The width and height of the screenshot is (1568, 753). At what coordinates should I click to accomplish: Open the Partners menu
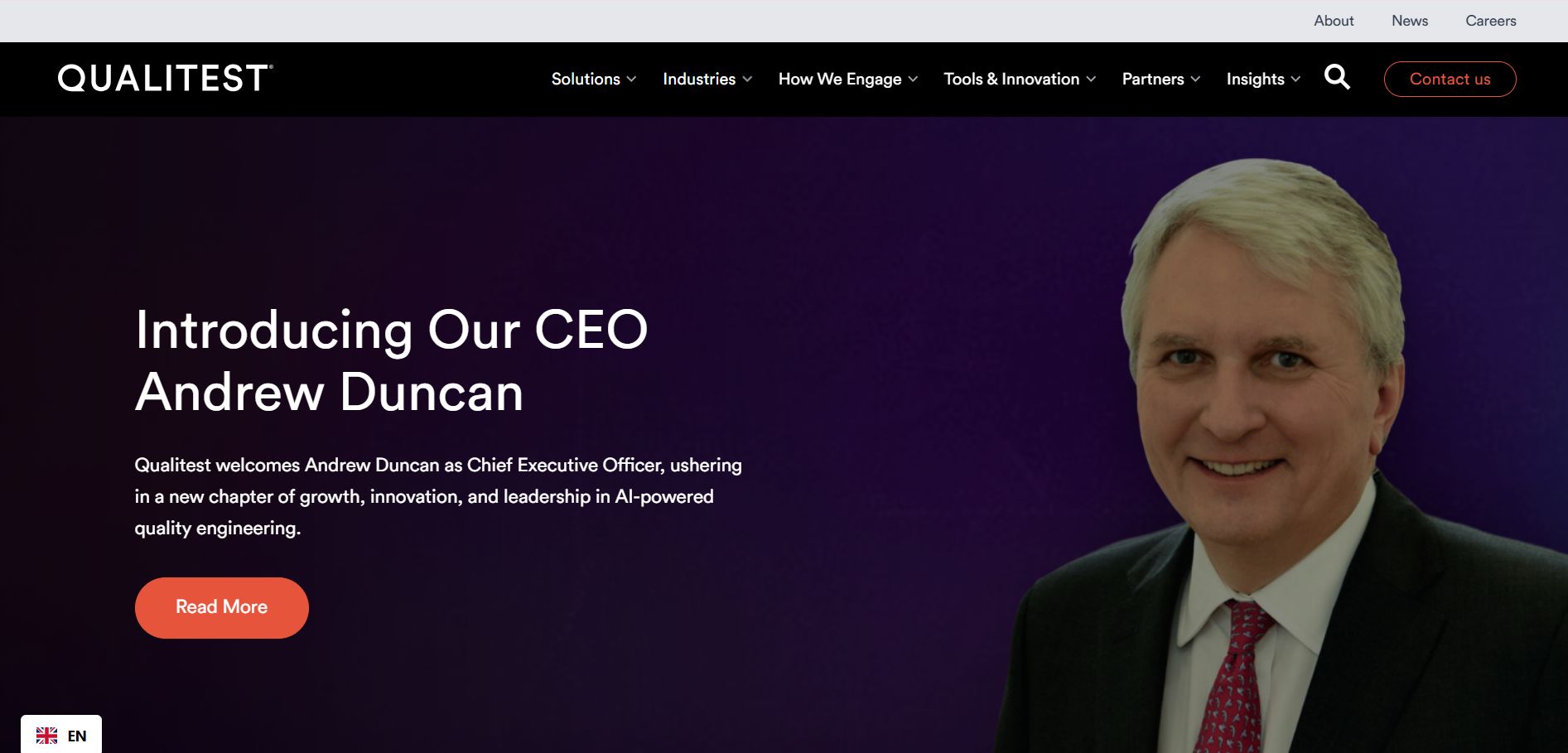[1153, 79]
